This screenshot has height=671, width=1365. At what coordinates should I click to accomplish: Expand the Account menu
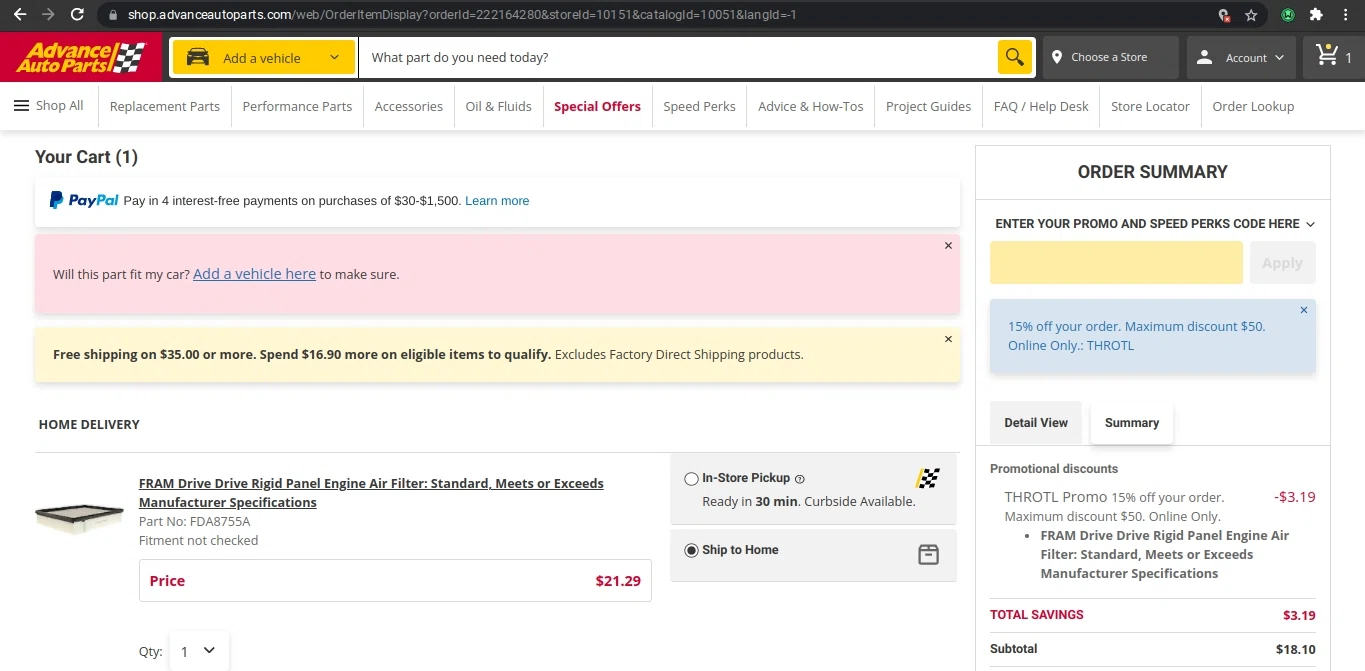1241,58
